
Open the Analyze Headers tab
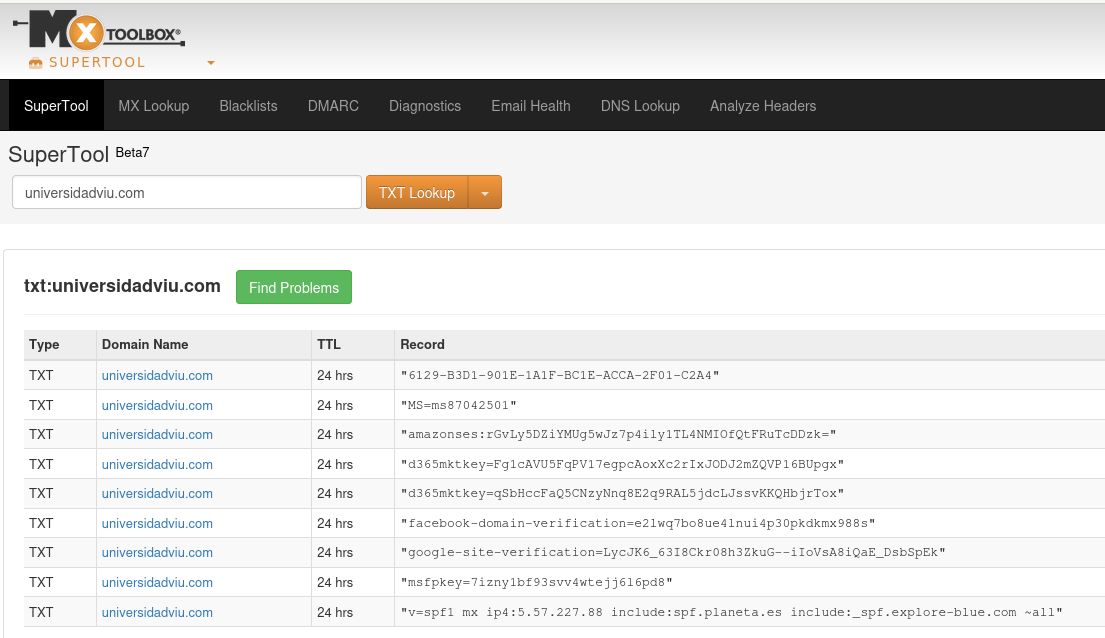point(763,106)
